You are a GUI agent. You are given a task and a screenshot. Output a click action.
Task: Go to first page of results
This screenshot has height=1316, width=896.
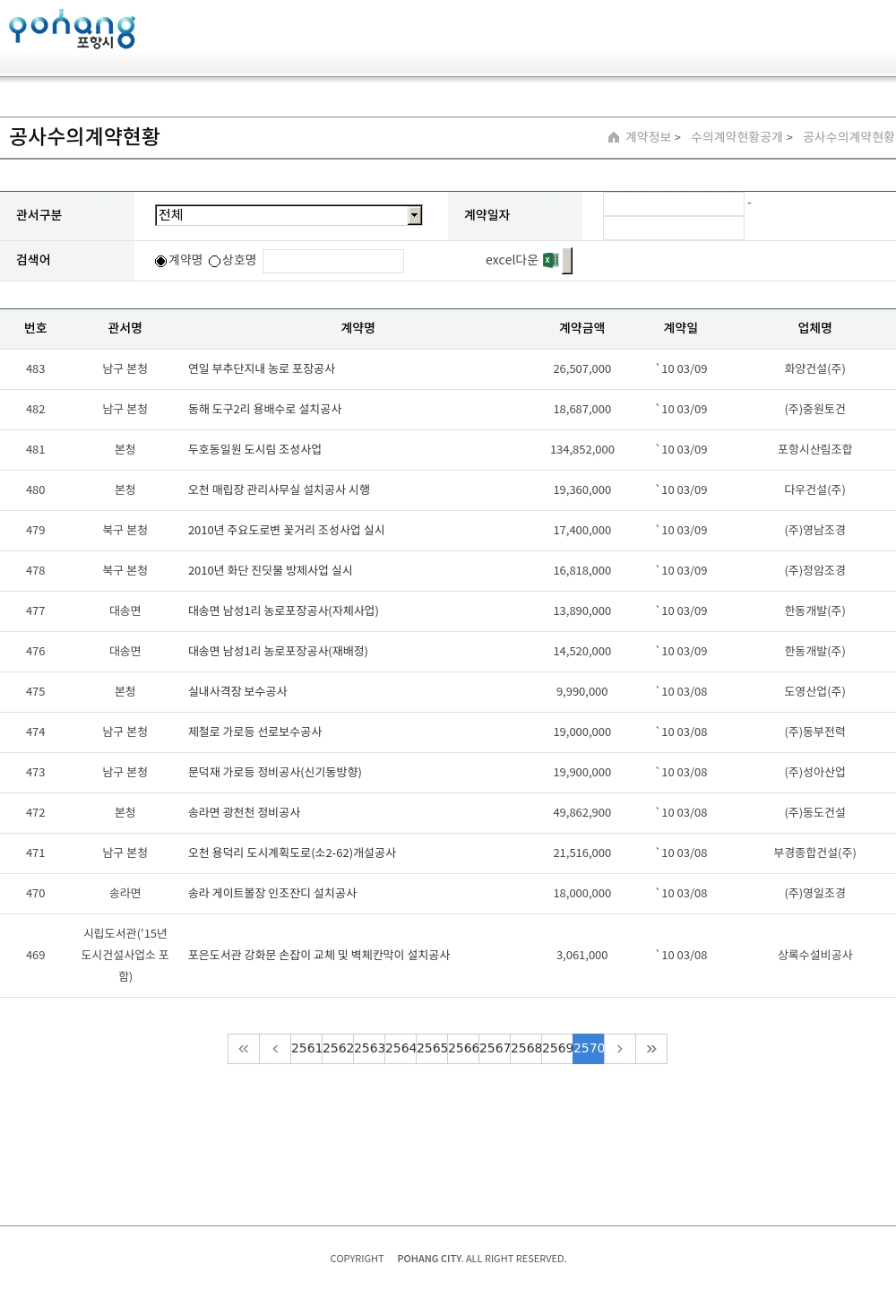[x=244, y=1049]
